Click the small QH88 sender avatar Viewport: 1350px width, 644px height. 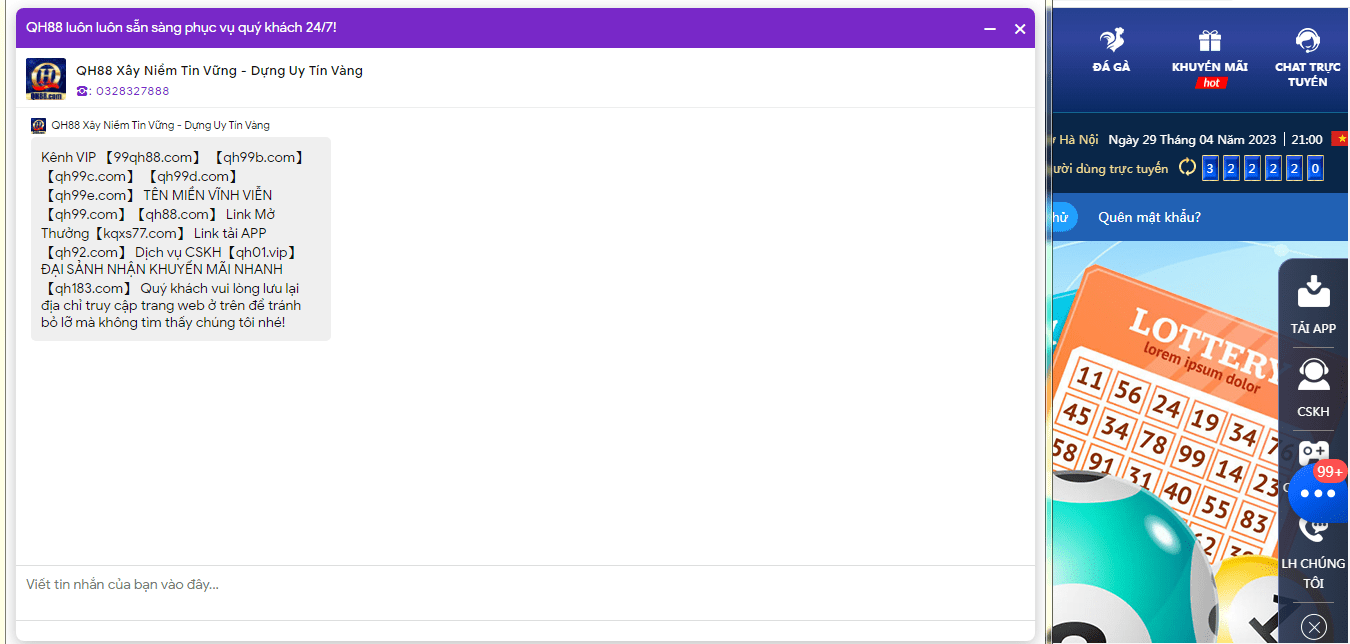tap(39, 126)
